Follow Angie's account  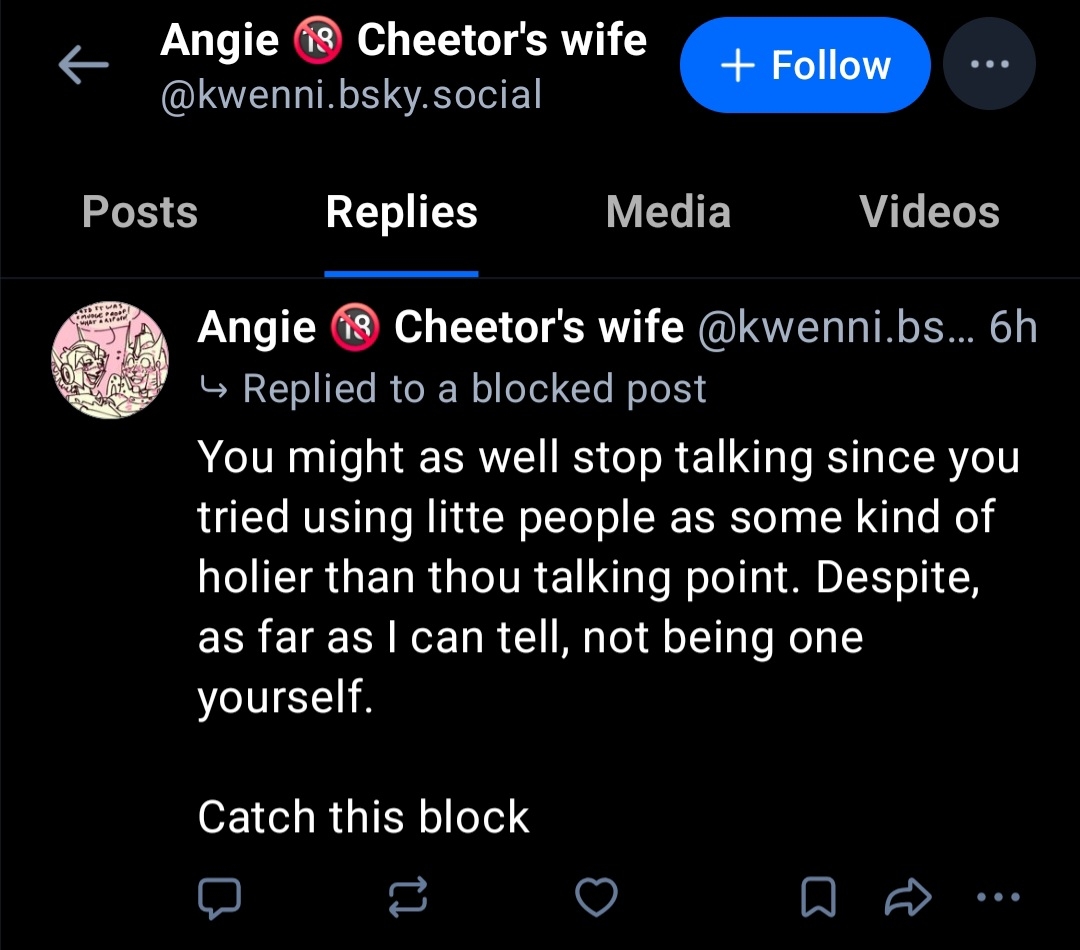[805, 66]
